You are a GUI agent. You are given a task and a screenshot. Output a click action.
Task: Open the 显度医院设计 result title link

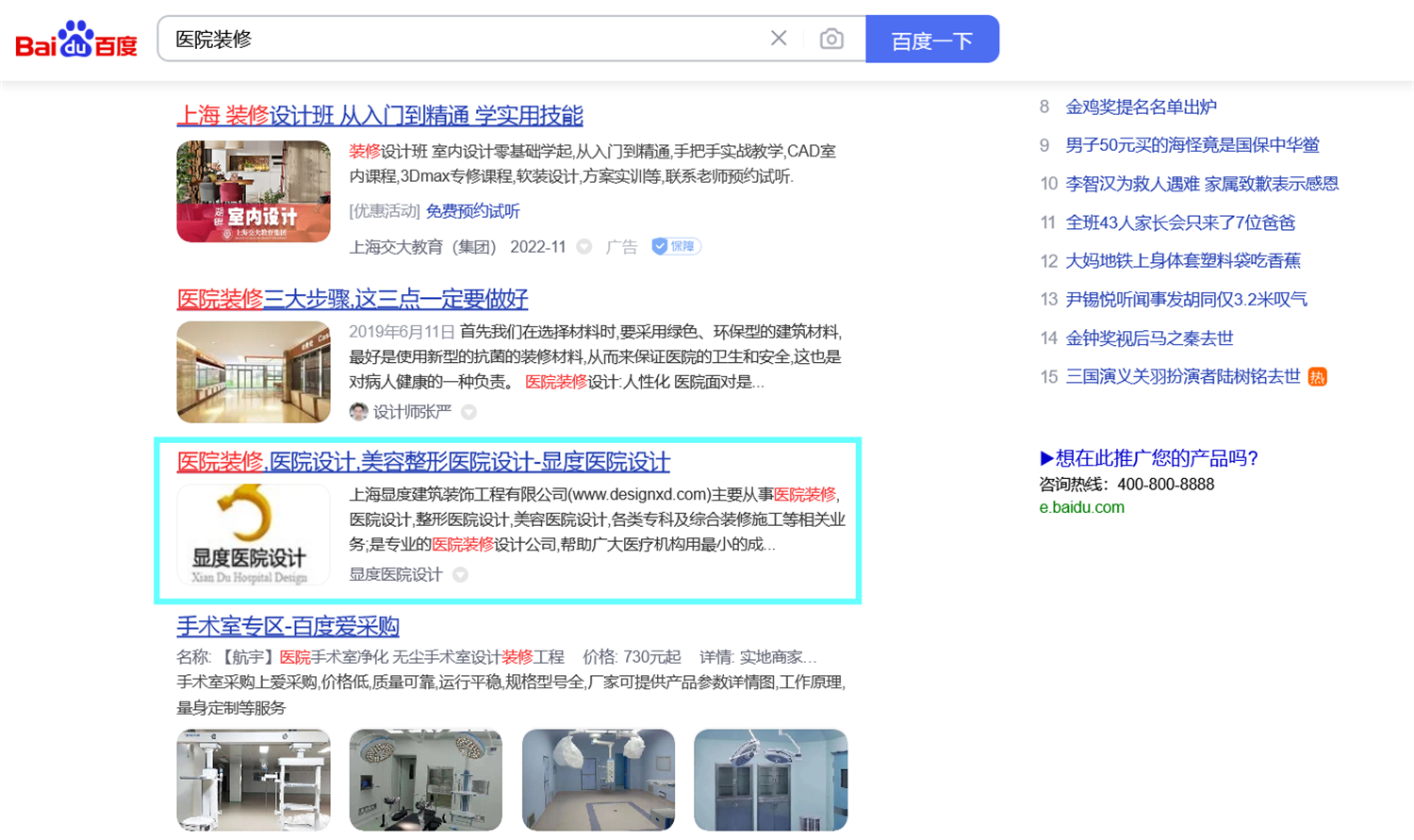point(423,462)
